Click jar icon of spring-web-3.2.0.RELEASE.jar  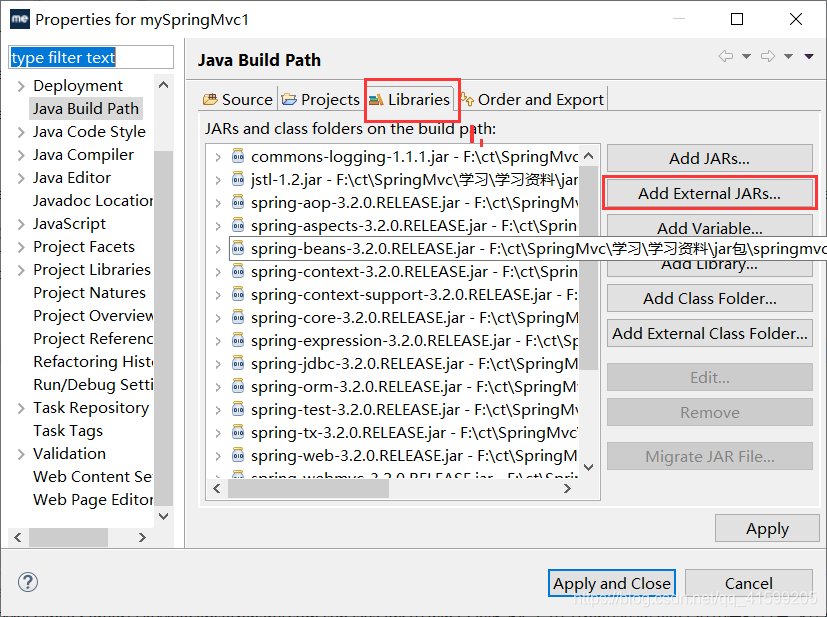click(x=238, y=455)
